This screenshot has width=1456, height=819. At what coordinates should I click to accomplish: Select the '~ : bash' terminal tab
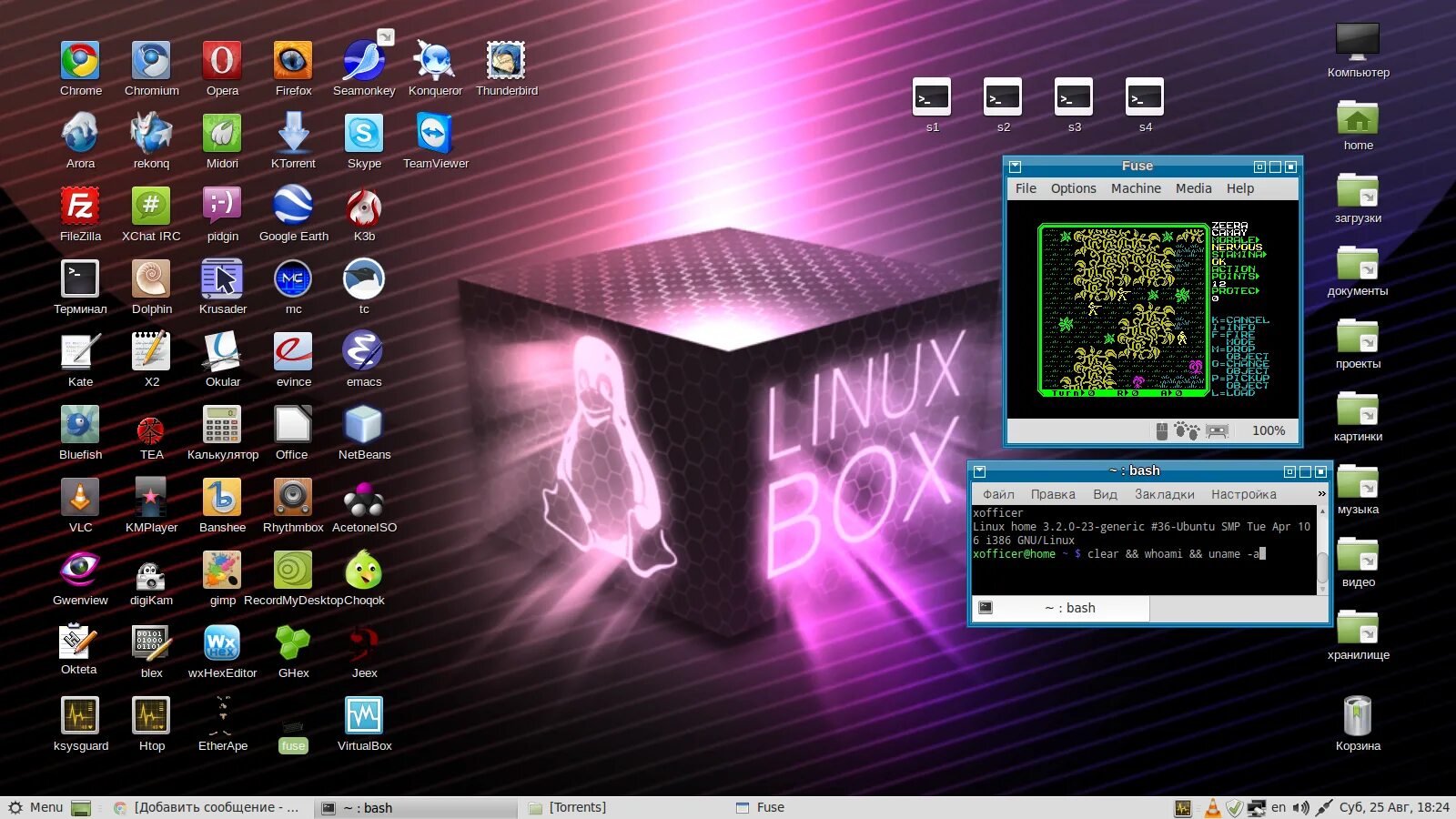click(x=1061, y=608)
